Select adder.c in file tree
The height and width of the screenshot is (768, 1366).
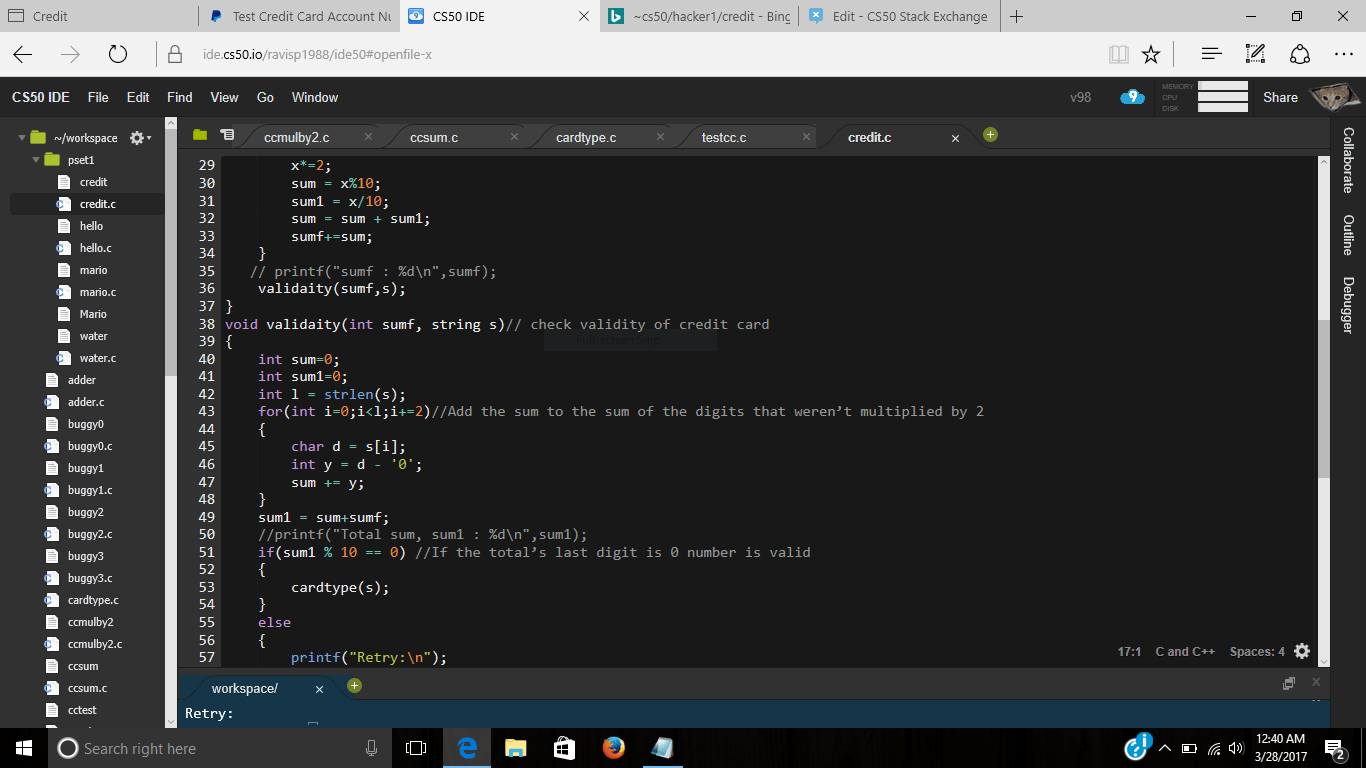pos(86,402)
